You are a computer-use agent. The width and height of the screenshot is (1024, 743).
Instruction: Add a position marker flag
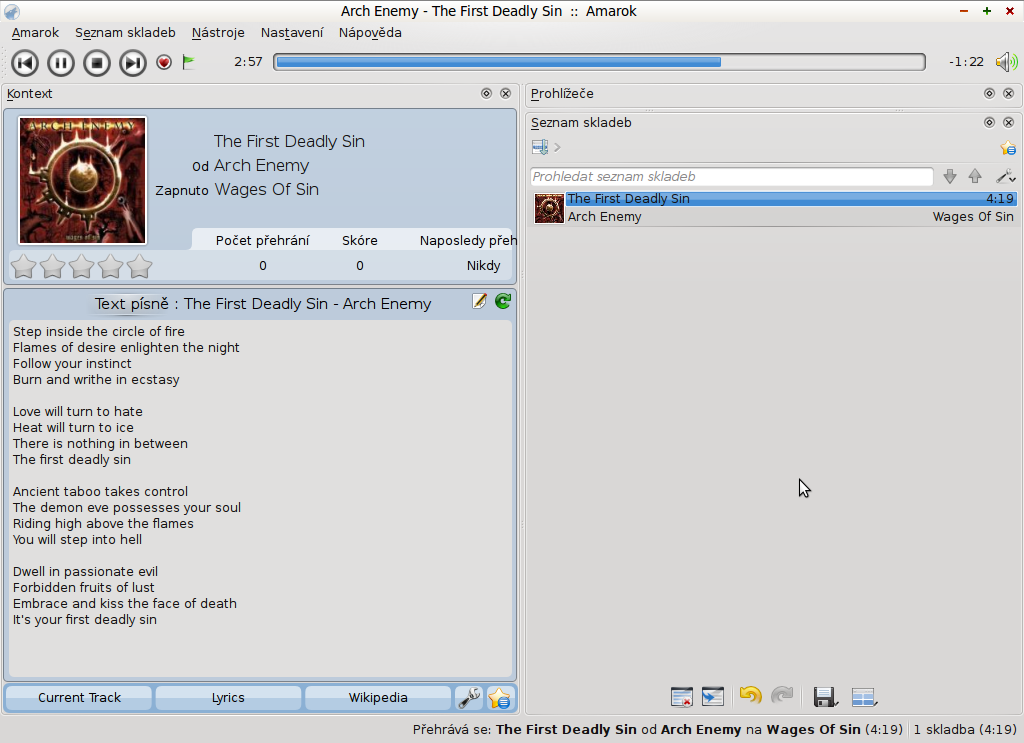click(x=188, y=62)
